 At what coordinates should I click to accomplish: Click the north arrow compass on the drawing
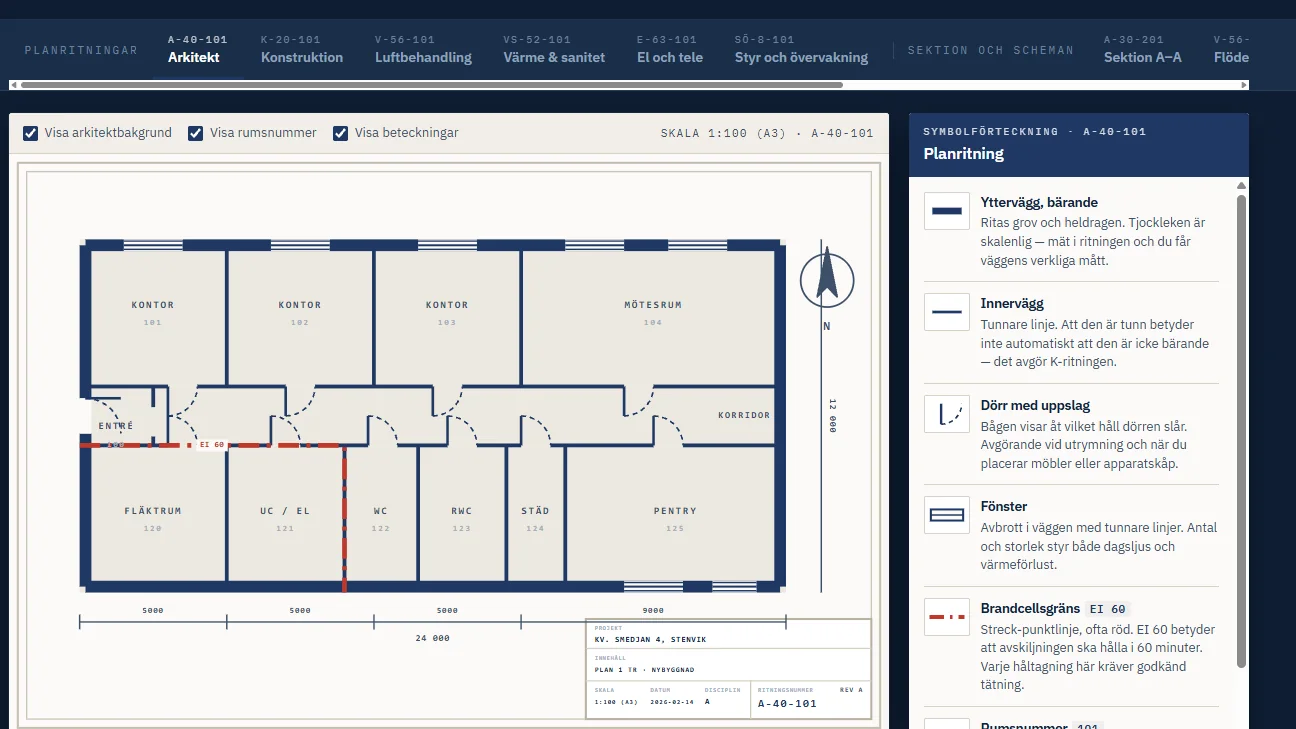827,279
